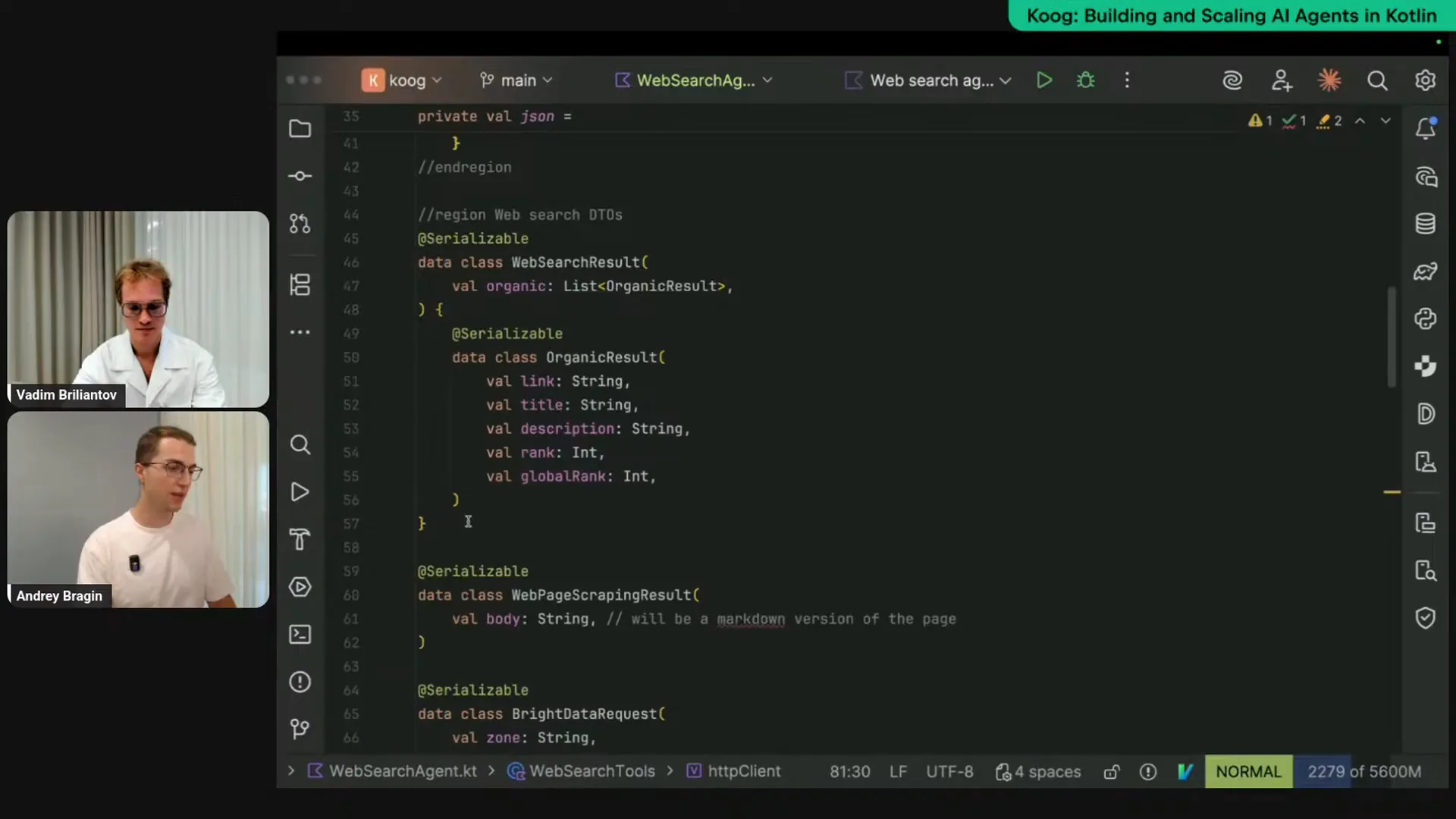Open the Commit tool window
Image resolution: width=1456 pixels, height=819 pixels.
coord(300,176)
